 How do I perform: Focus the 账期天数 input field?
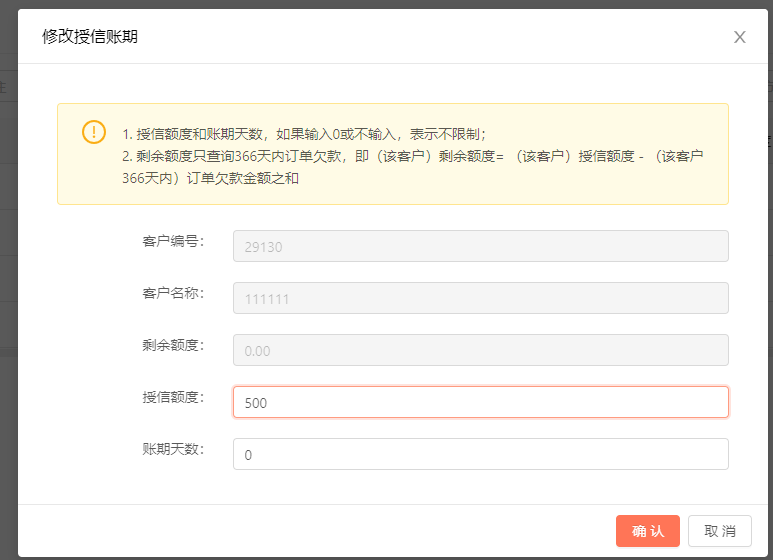pyautogui.click(x=481, y=454)
